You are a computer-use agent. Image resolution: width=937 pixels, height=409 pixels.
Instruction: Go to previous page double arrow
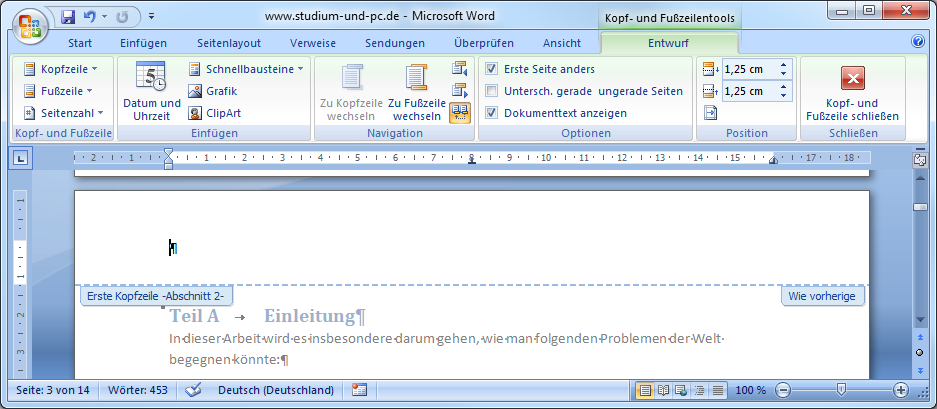[x=920, y=338]
